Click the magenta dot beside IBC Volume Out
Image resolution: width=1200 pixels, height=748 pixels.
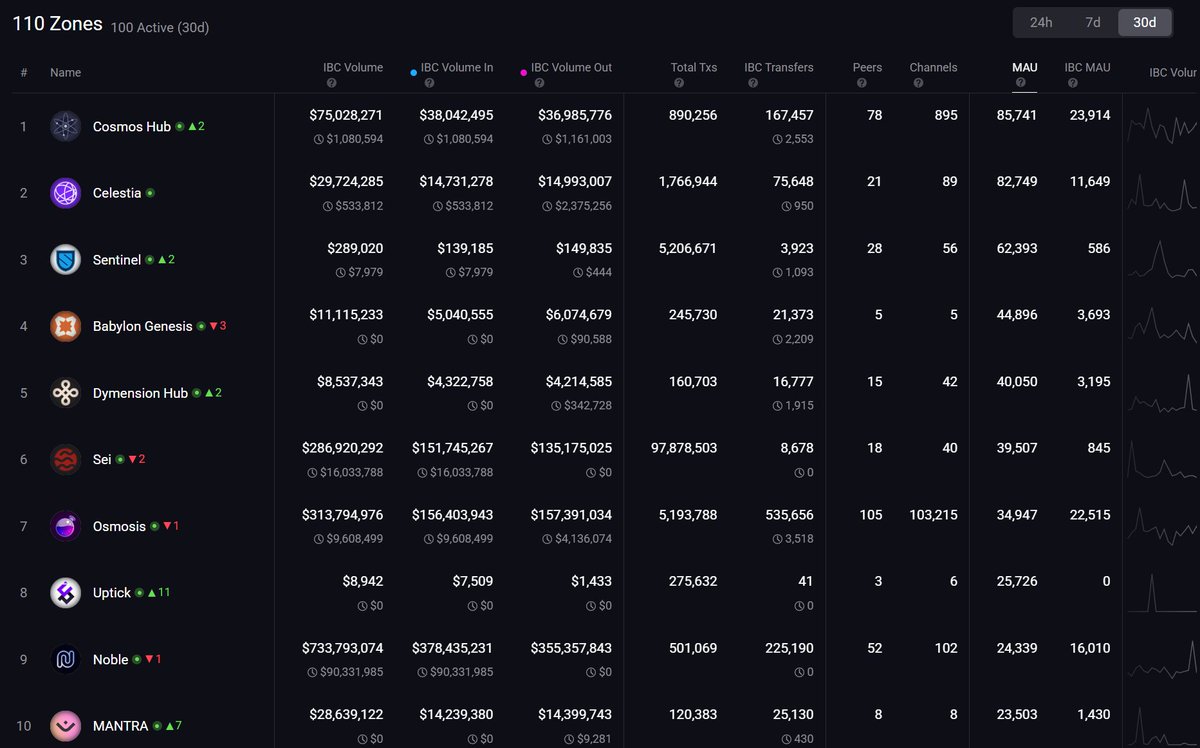click(x=524, y=72)
